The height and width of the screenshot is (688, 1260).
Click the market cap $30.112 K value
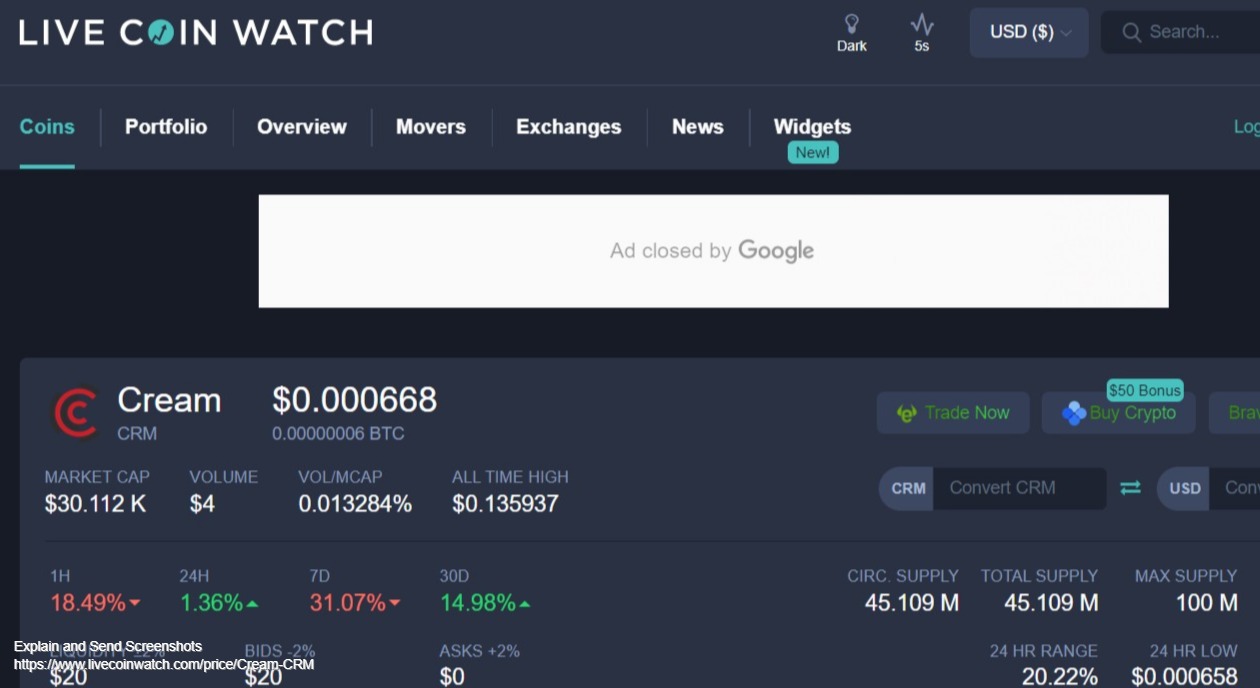tap(95, 504)
